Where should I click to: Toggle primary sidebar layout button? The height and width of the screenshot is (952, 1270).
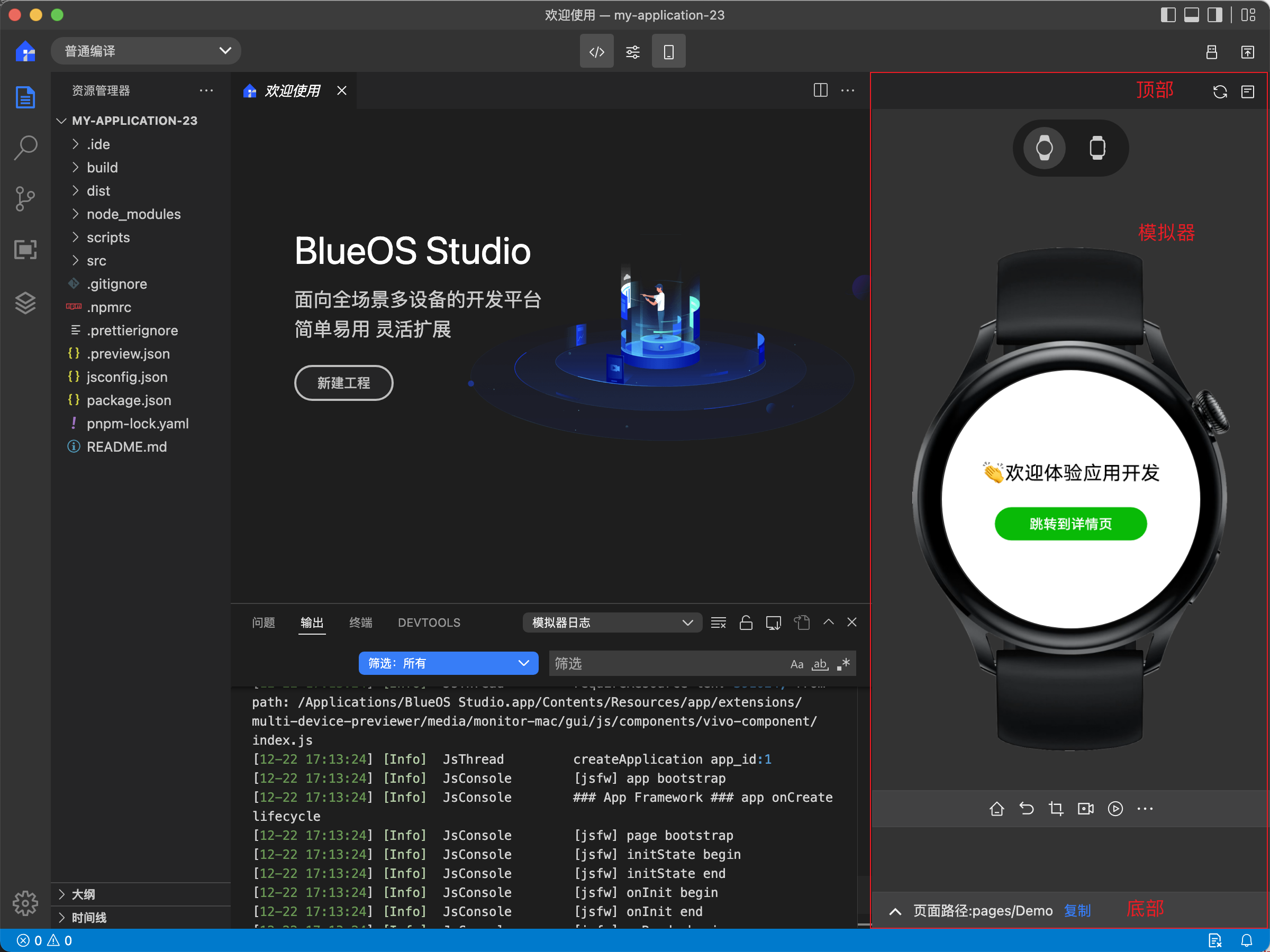(1168, 15)
